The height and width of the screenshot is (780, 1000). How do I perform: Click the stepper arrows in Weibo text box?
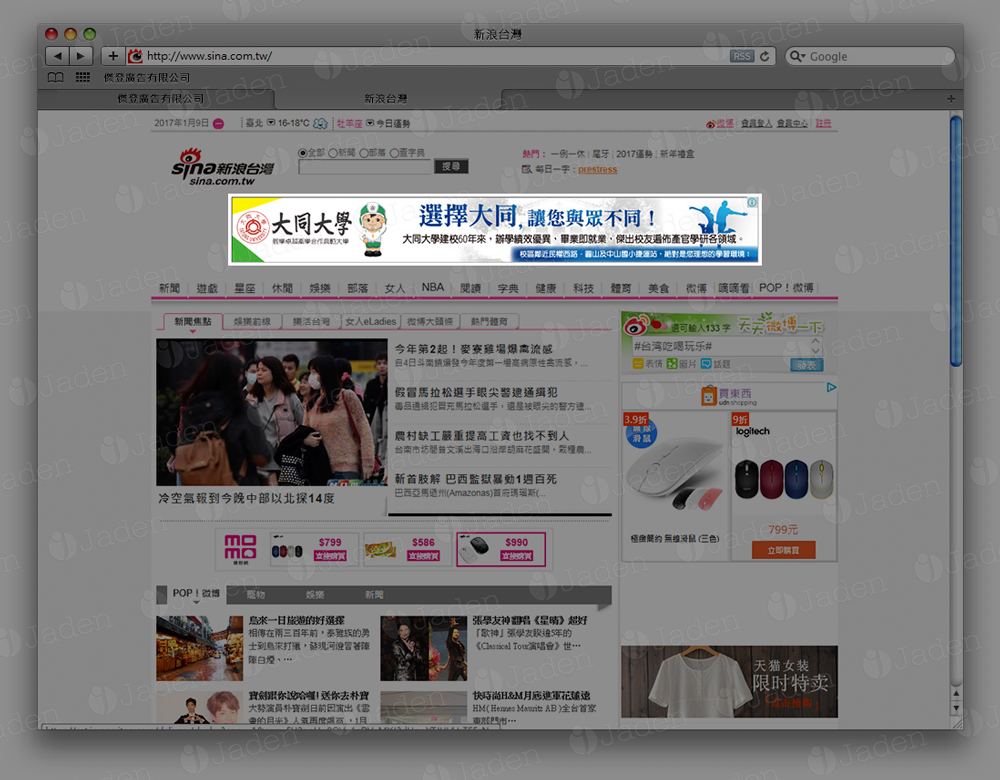pos(815,346)
